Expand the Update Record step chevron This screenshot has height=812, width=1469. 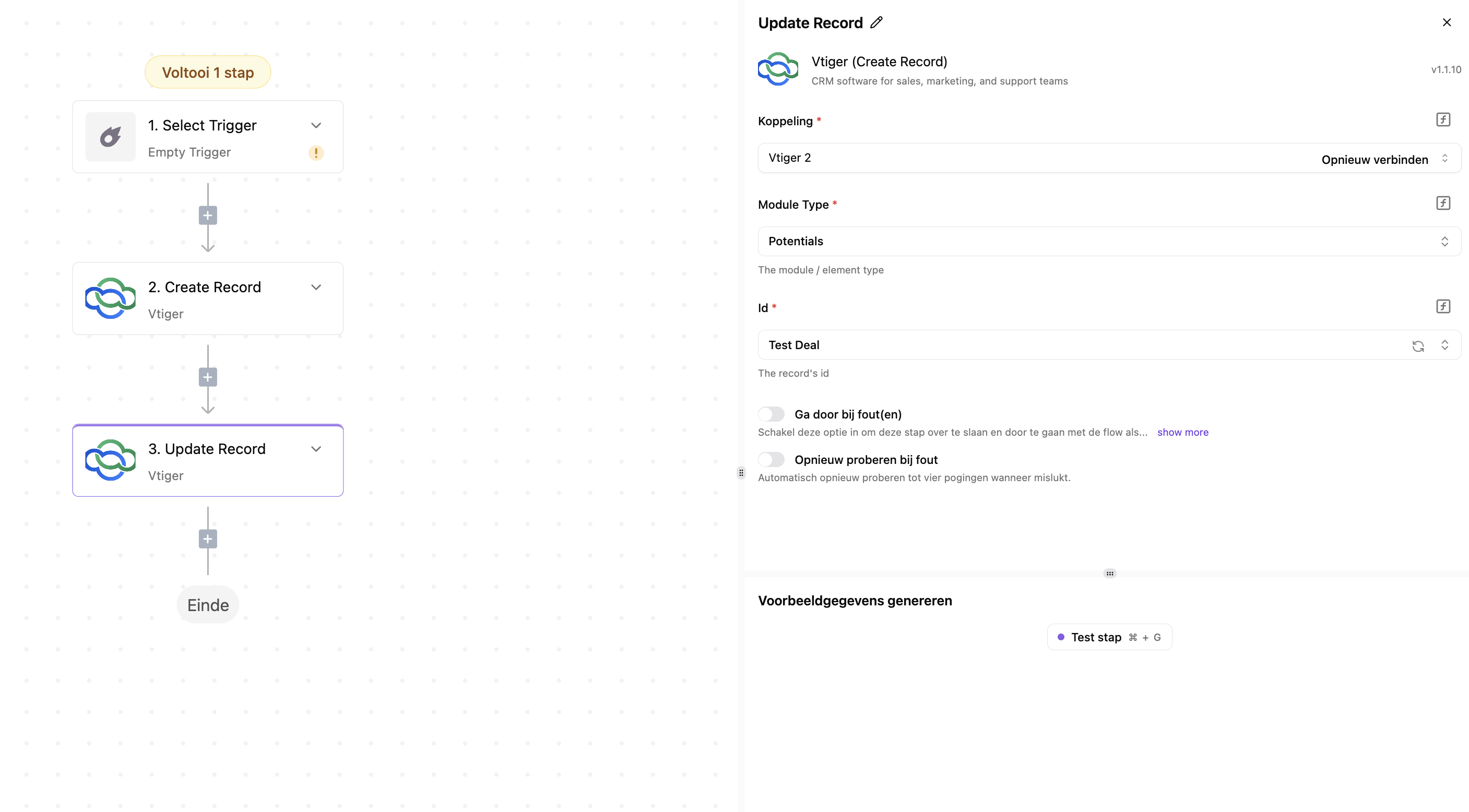click(x=316, y=449)
